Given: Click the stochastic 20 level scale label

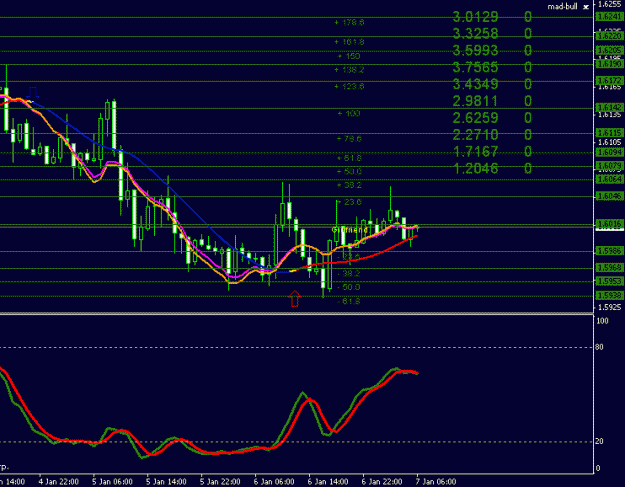Looking at the screenshot, I should (x=599, y=441).
